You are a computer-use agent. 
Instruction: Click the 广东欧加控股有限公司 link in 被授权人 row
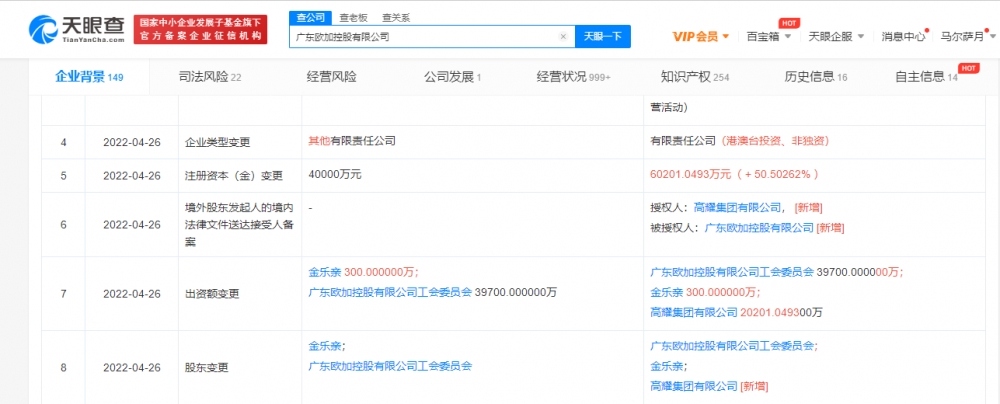pyautogui.click(x=759, y=227)
